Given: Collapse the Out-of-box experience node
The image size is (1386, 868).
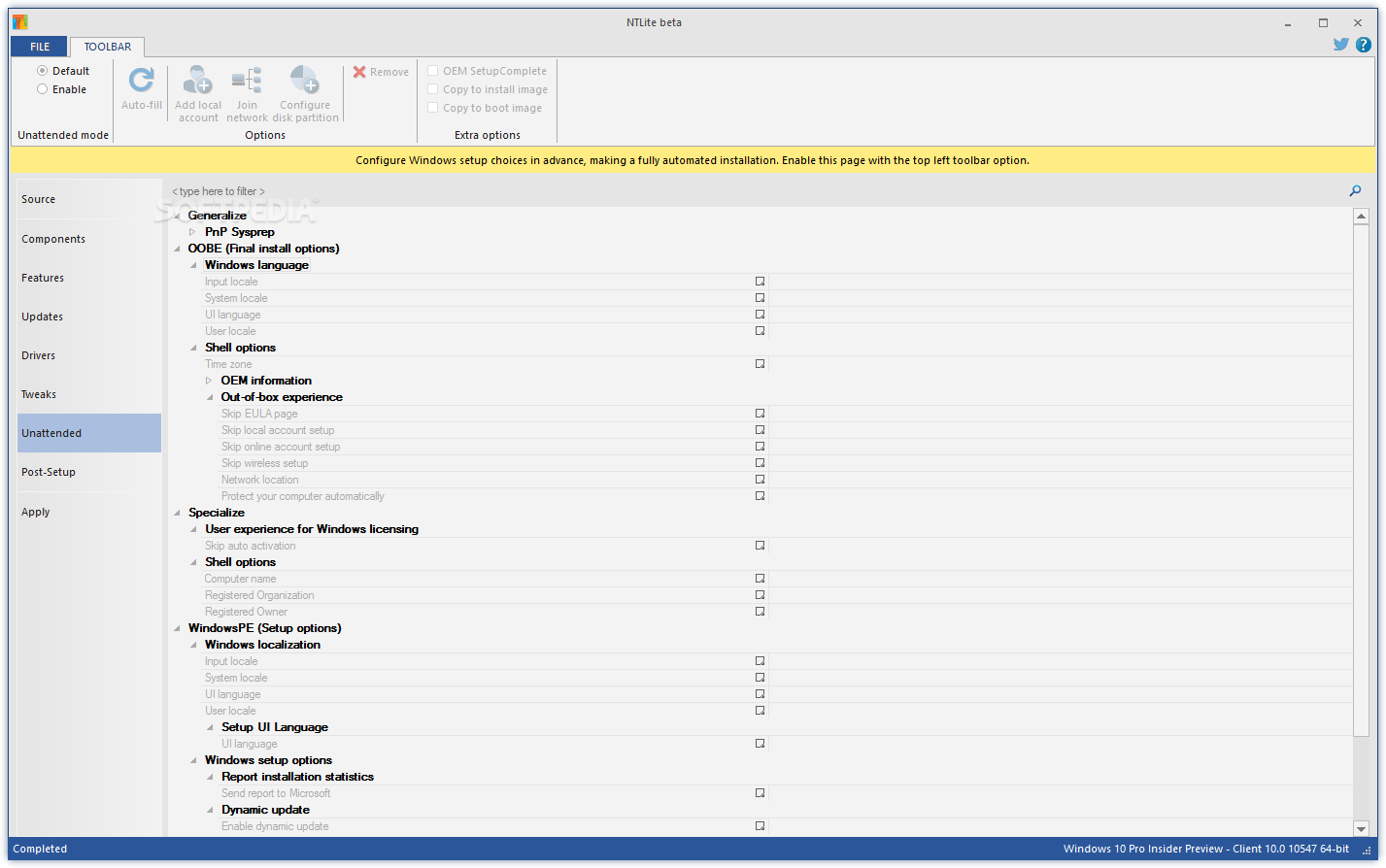Looking at the screenshot, I should pyautogui.click(x=210, y=397).
